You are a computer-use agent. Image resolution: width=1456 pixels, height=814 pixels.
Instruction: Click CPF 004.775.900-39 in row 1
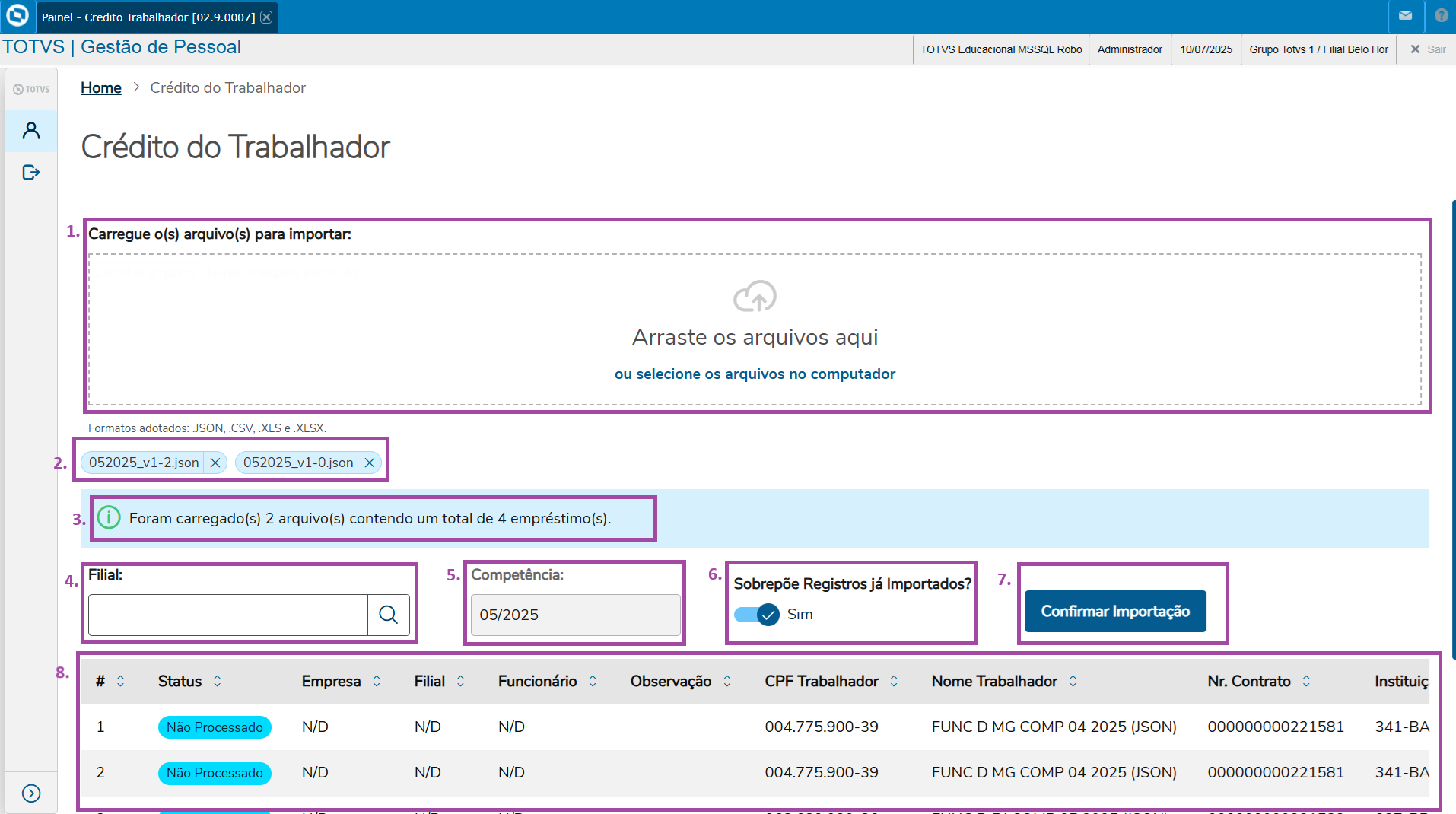tap(822, 727)
